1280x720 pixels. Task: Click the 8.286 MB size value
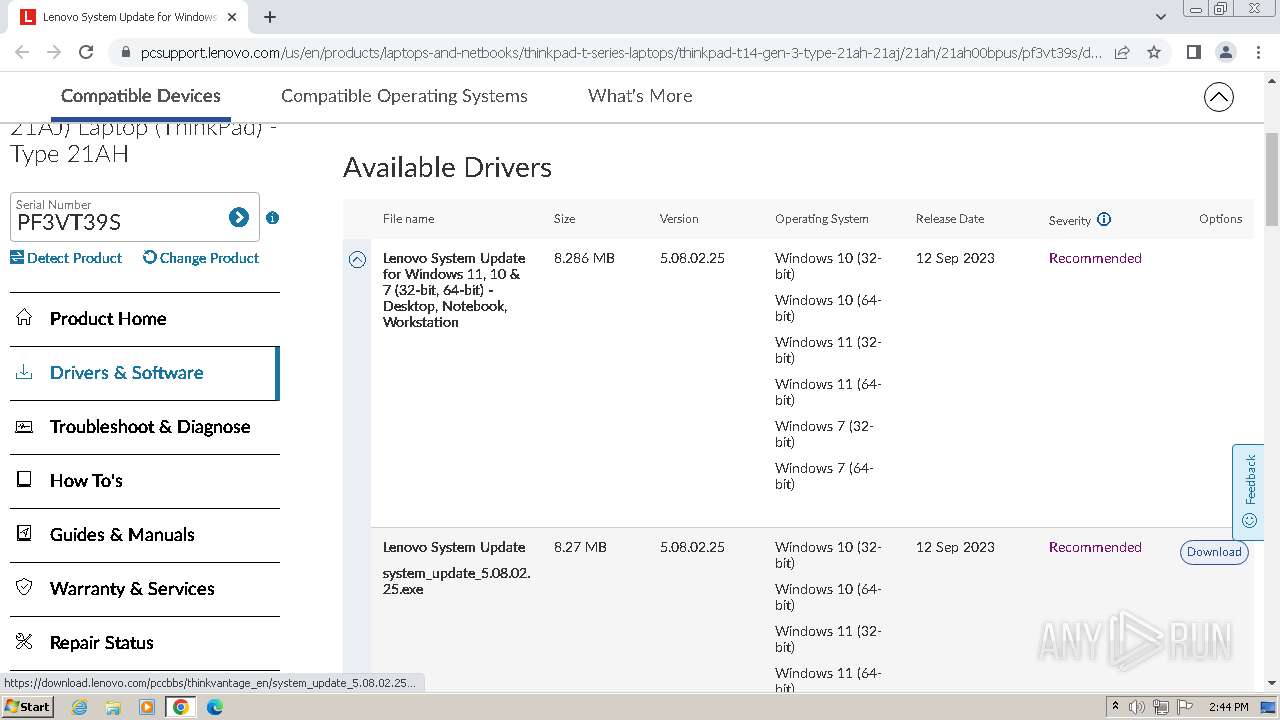coord(584,258)
